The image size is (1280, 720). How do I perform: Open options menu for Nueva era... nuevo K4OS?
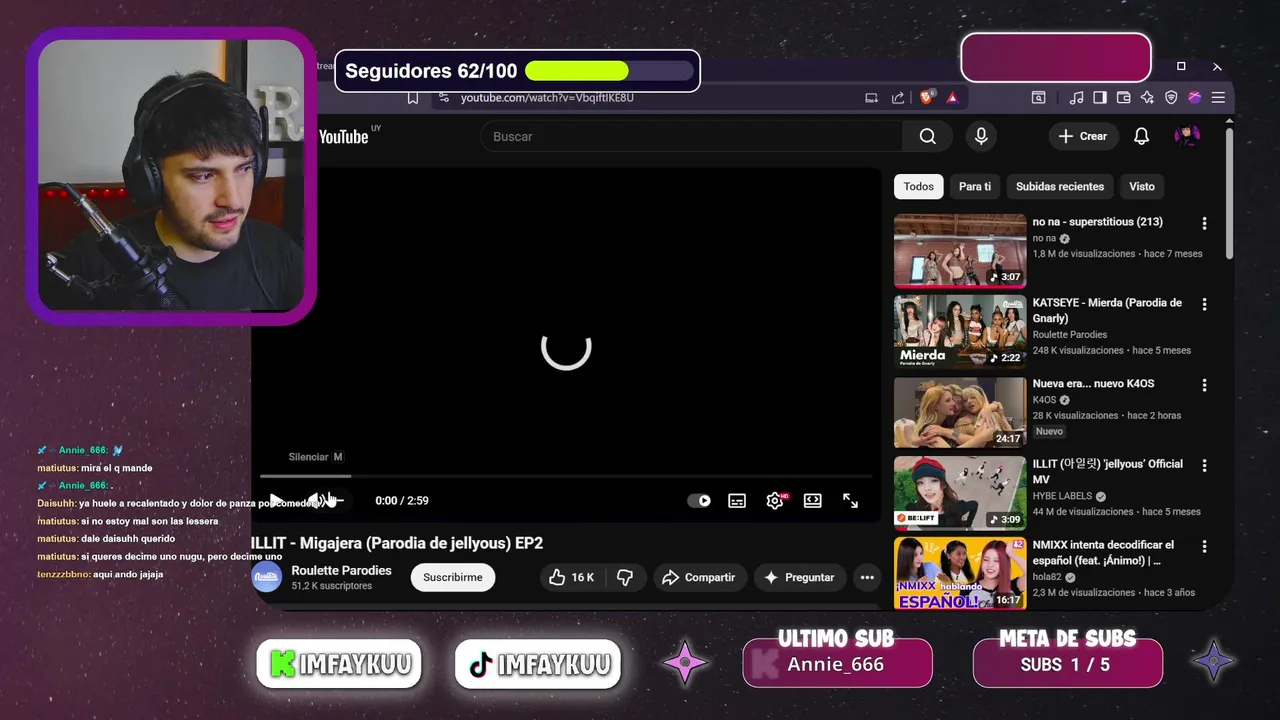1204,385
